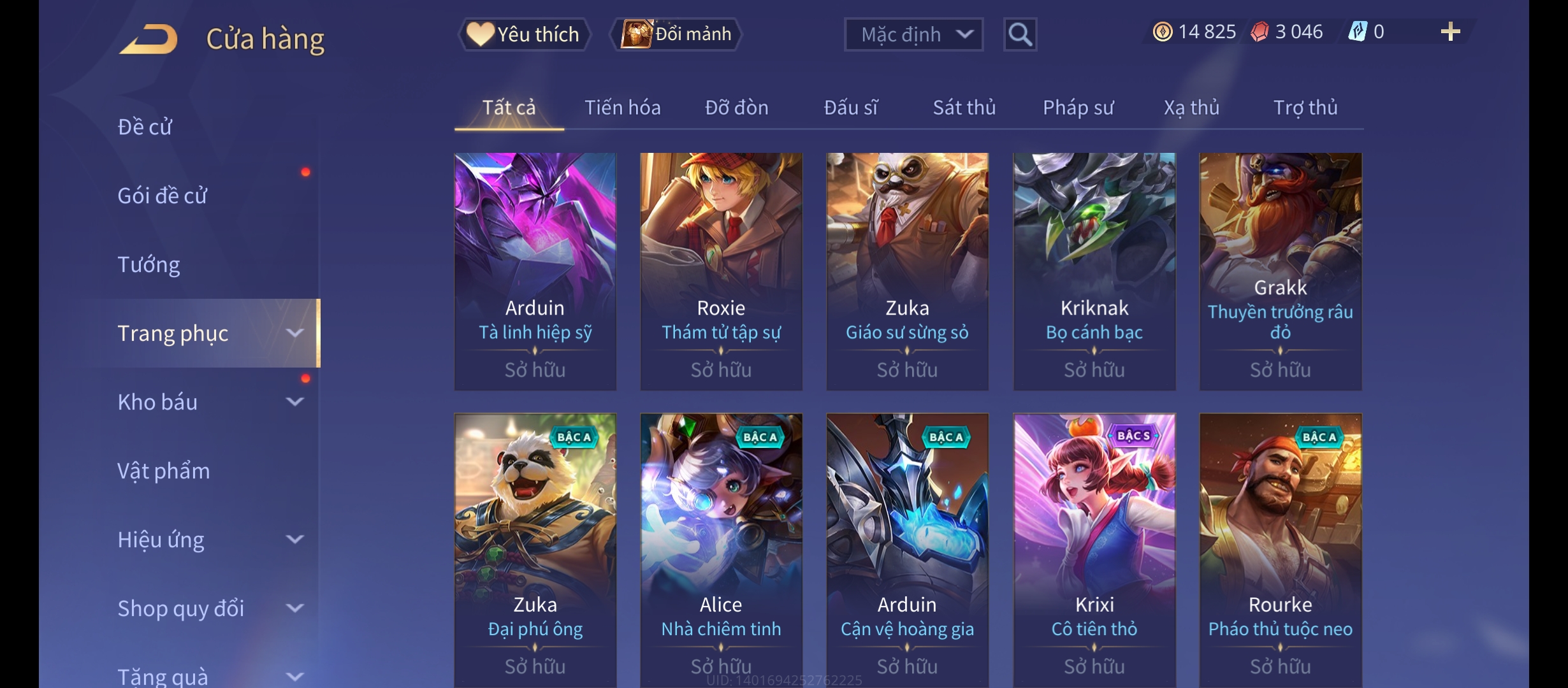Tap the plus icon to add currency
The width and height of the screenshot is (1568, 688).
pyautogui.click(x=1450, y=32)
